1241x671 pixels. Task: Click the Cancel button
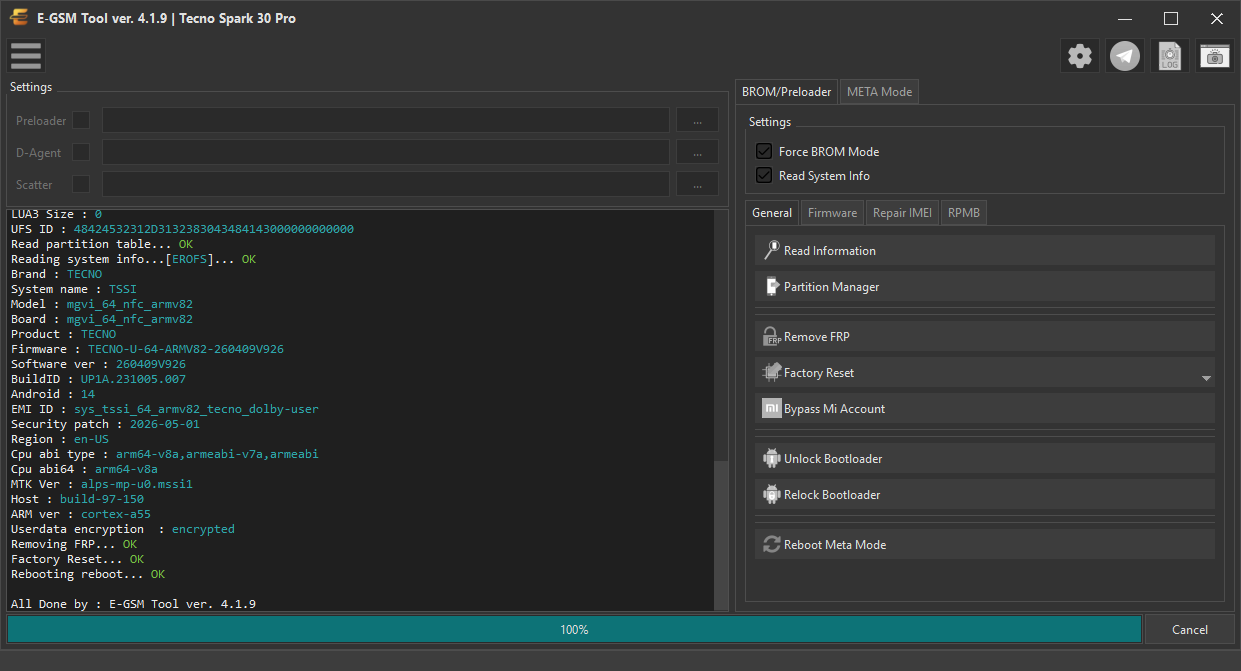pos(1189,629)
